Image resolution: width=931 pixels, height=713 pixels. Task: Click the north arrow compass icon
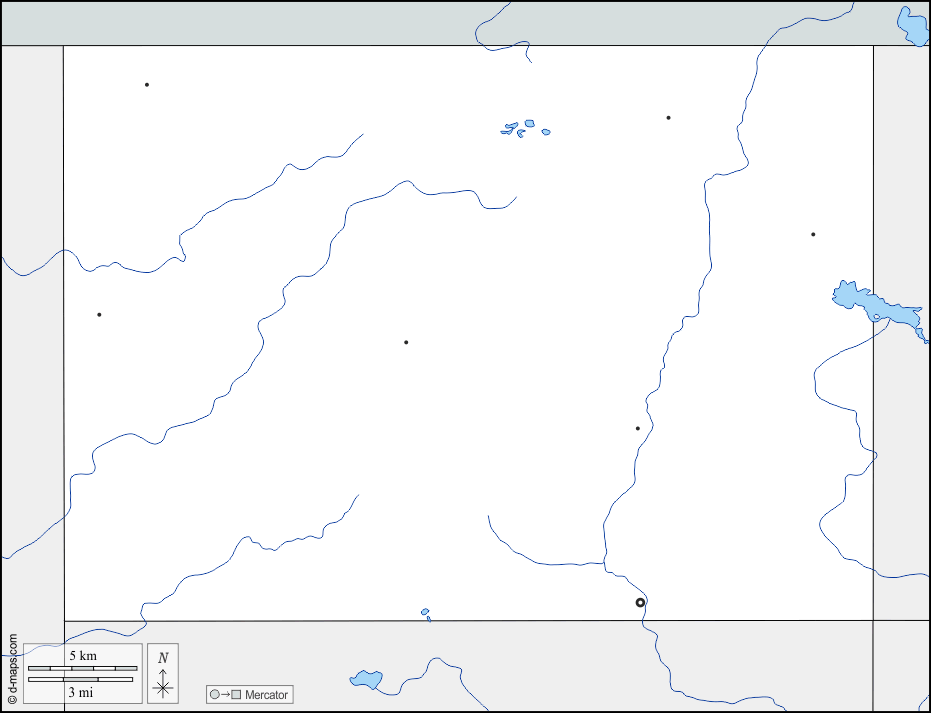[x=163, y=685]
